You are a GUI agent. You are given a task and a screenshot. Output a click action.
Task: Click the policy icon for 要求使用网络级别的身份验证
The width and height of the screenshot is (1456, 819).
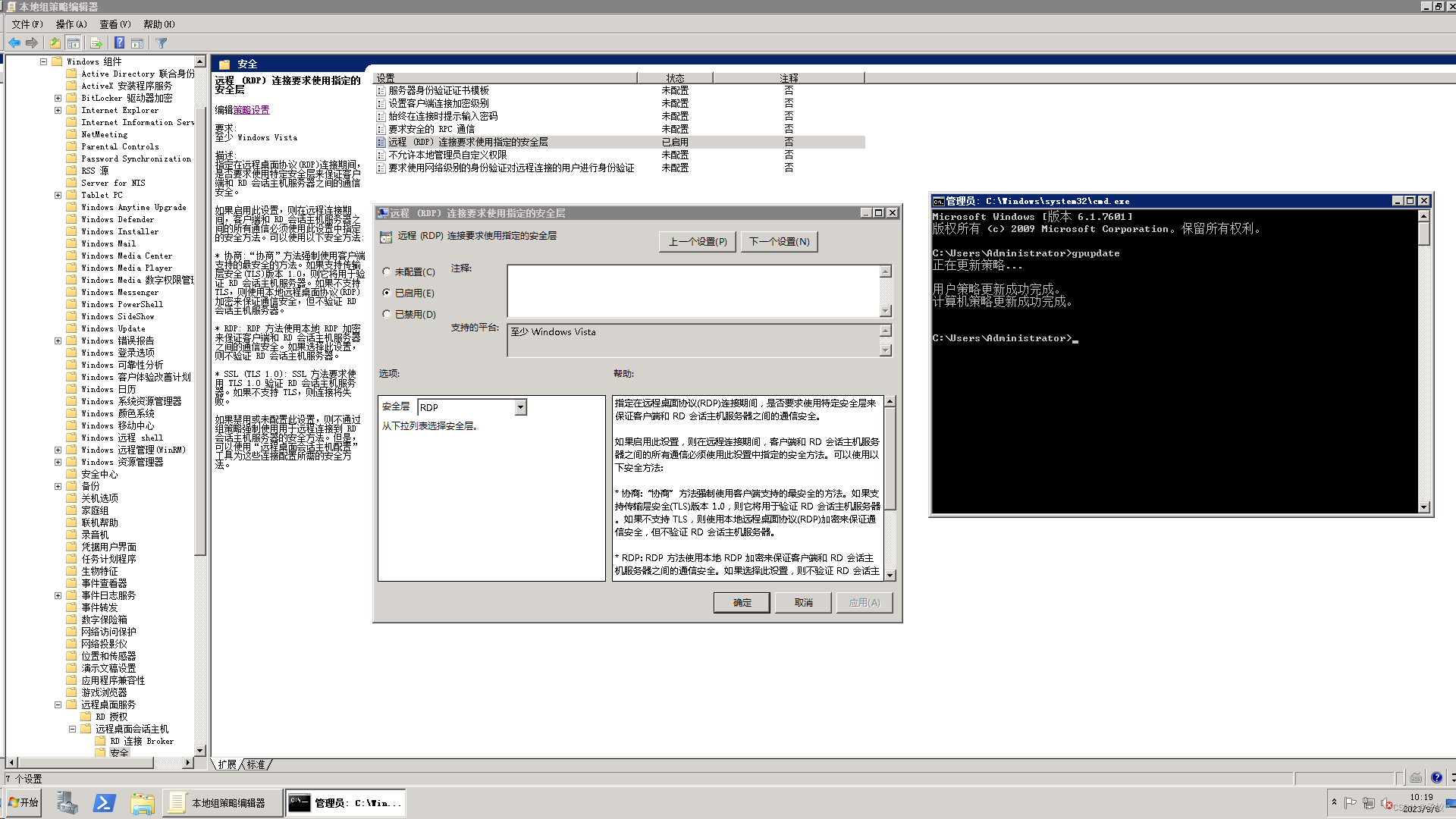pyautogui.click(x=381, y=168)
